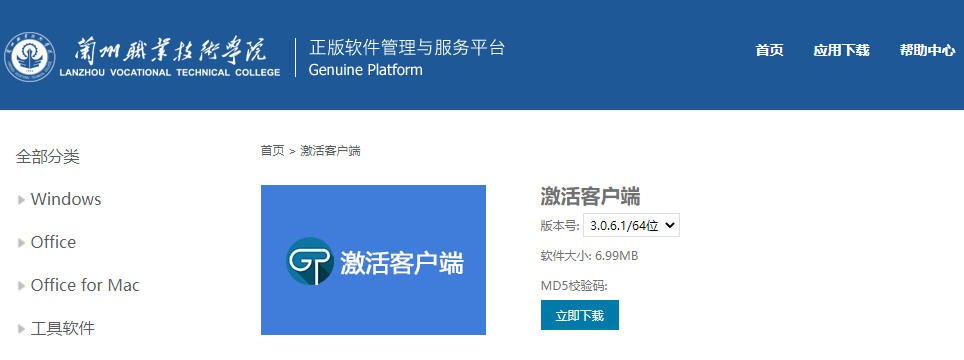Click the 立即下载 download button
Image resolution: width=964 pixels, height=360 pixels.
(580, 315)
